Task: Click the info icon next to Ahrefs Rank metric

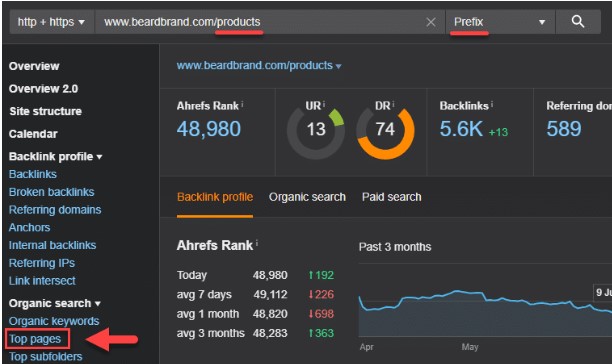Action: (242, 104)
